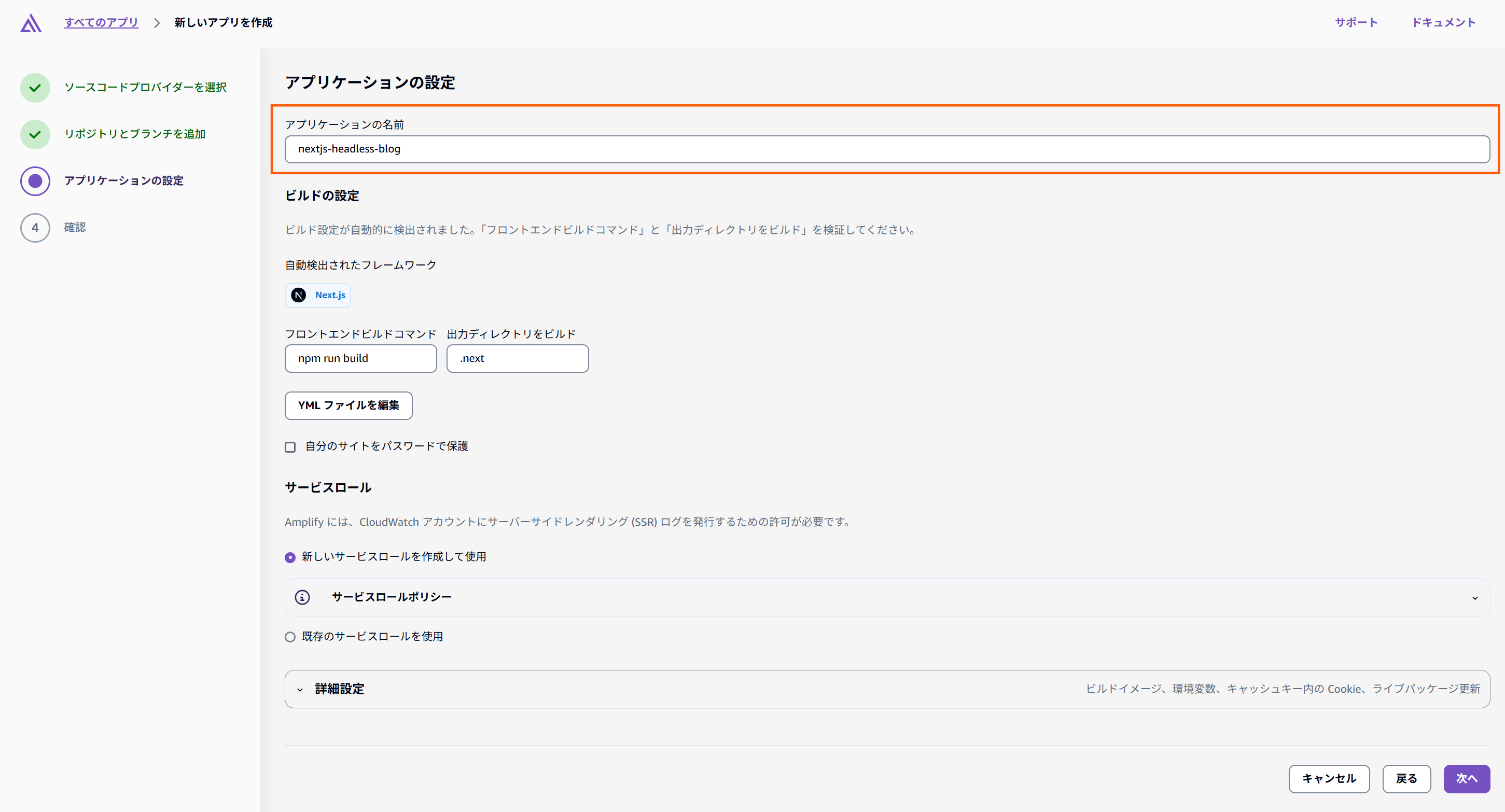Click the AWS Amplify logo icon

click(x=31, y=23)
